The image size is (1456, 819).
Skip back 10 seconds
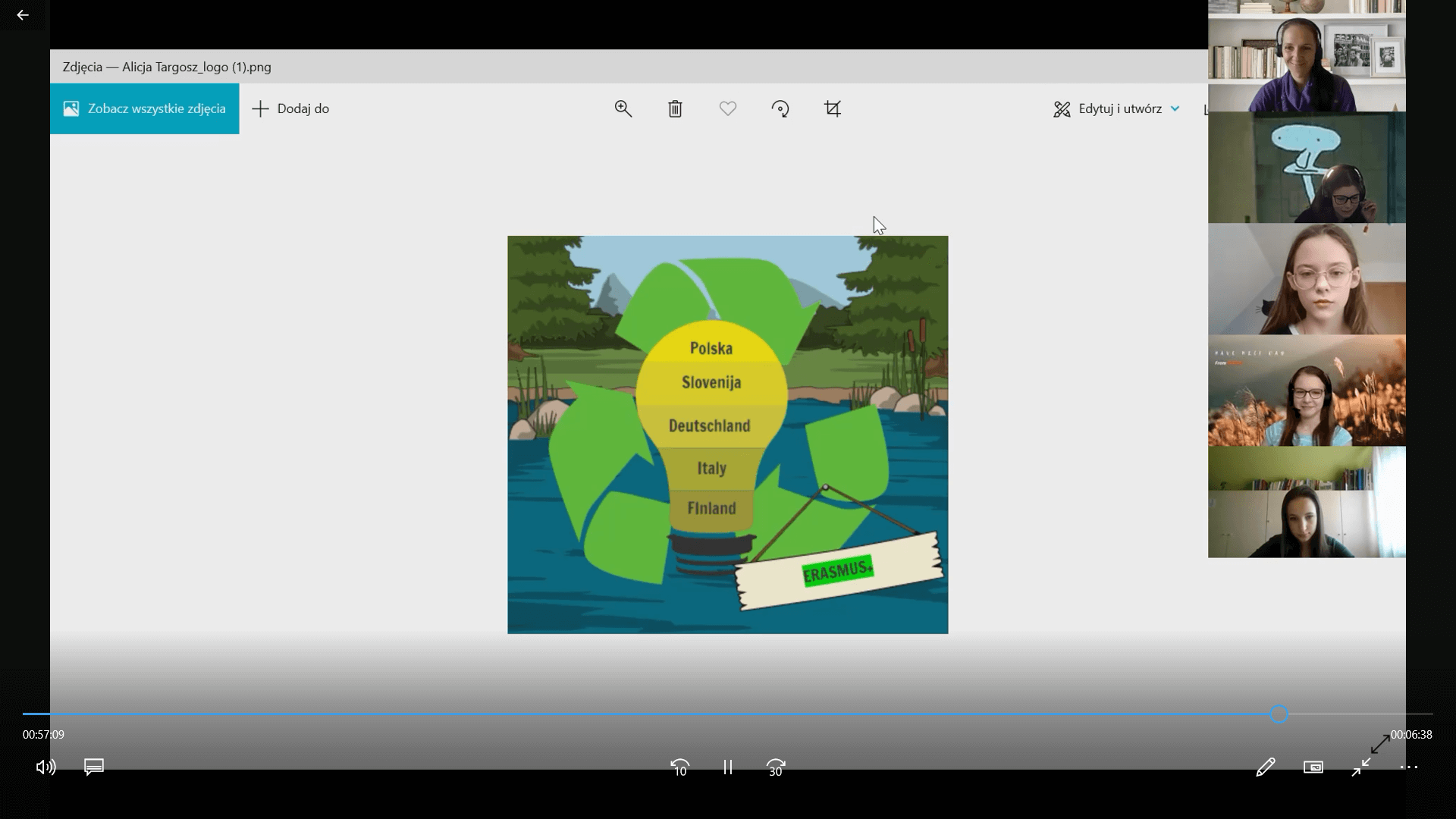(x=680, y=767)
